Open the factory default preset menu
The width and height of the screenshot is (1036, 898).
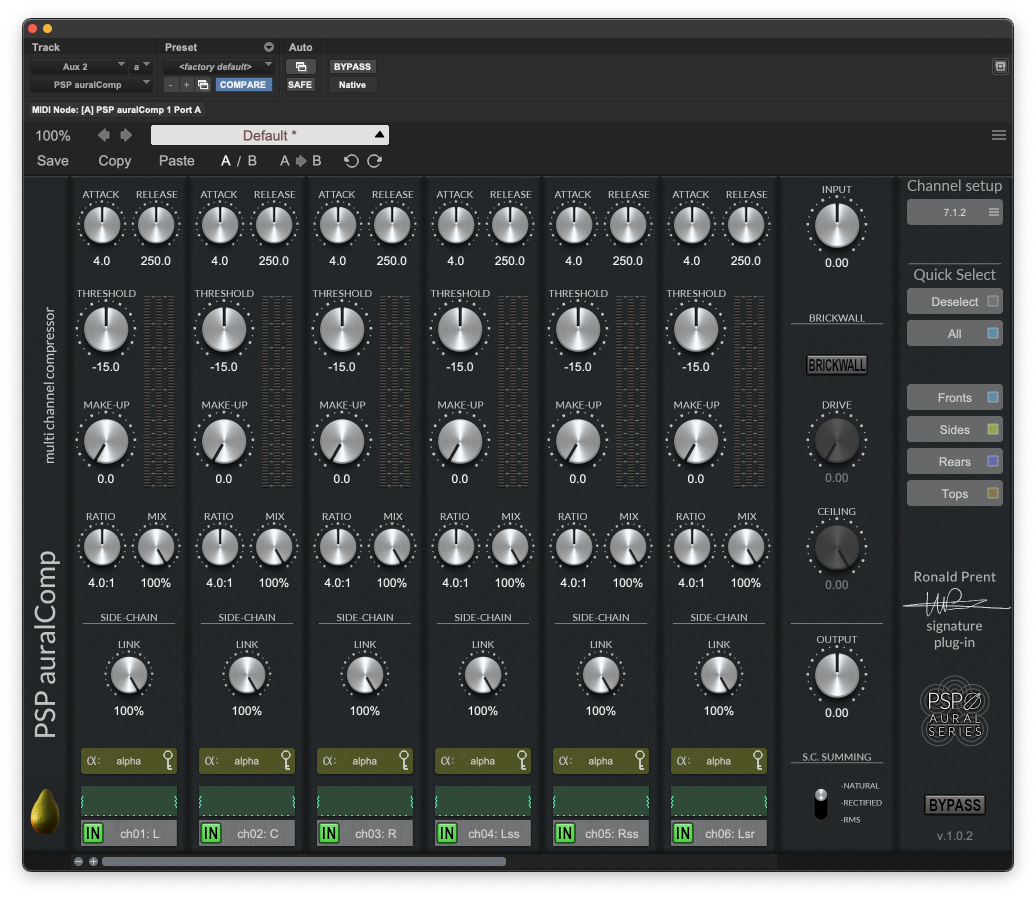218,67
